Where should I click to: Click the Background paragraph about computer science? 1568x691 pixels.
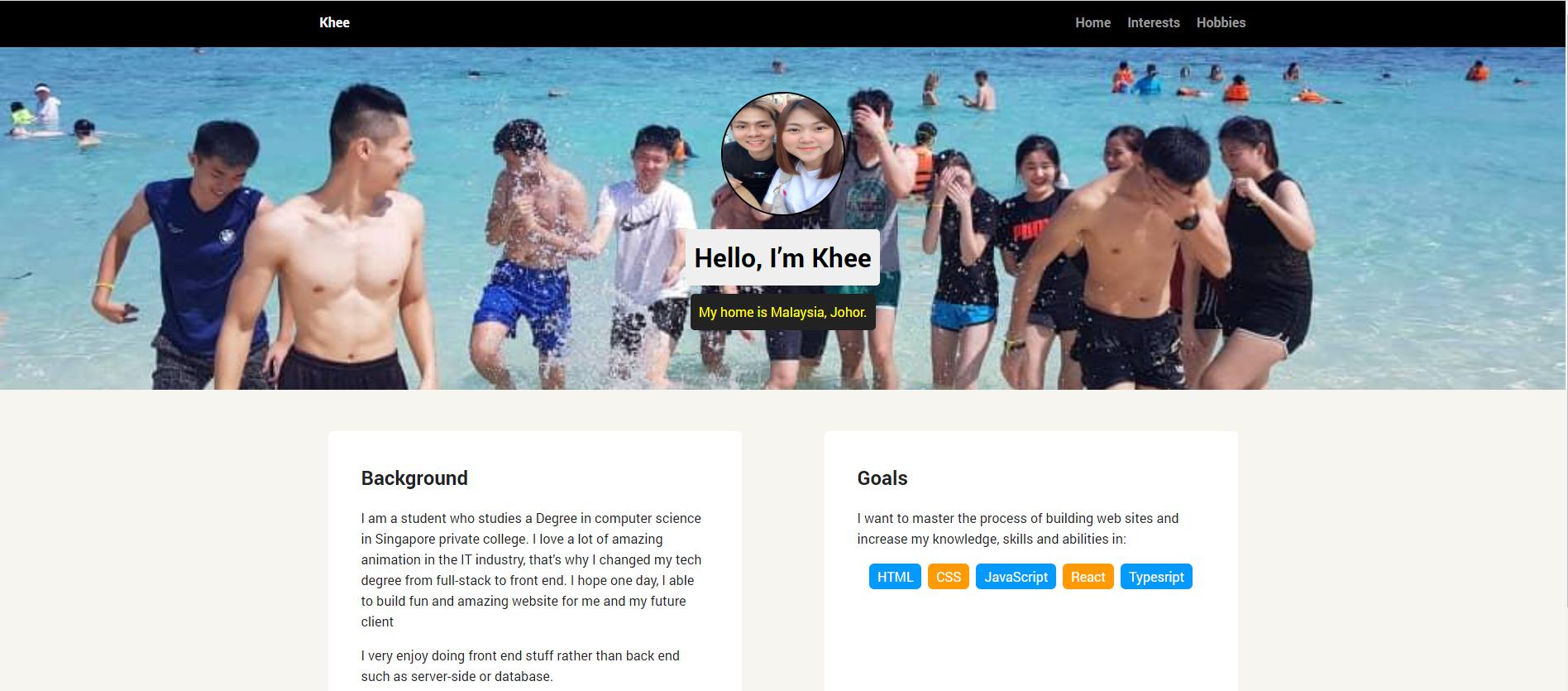(x=532, y=569)
